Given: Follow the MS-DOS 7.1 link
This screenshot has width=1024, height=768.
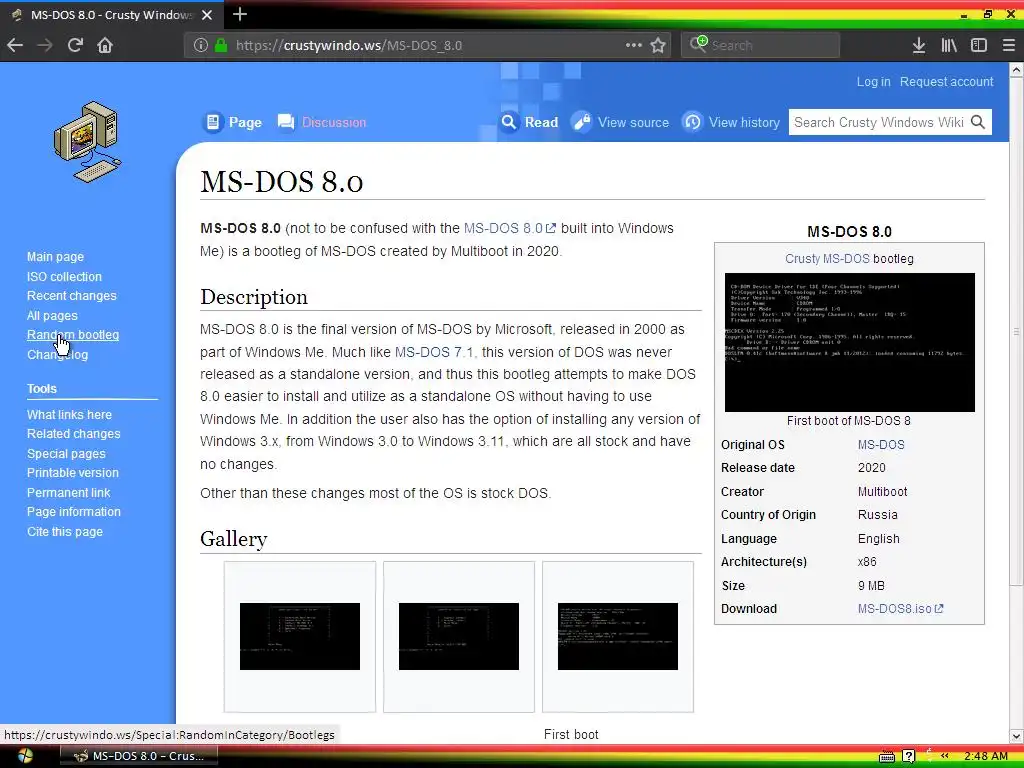Looking at the screenshot, I should coord(434,352).
